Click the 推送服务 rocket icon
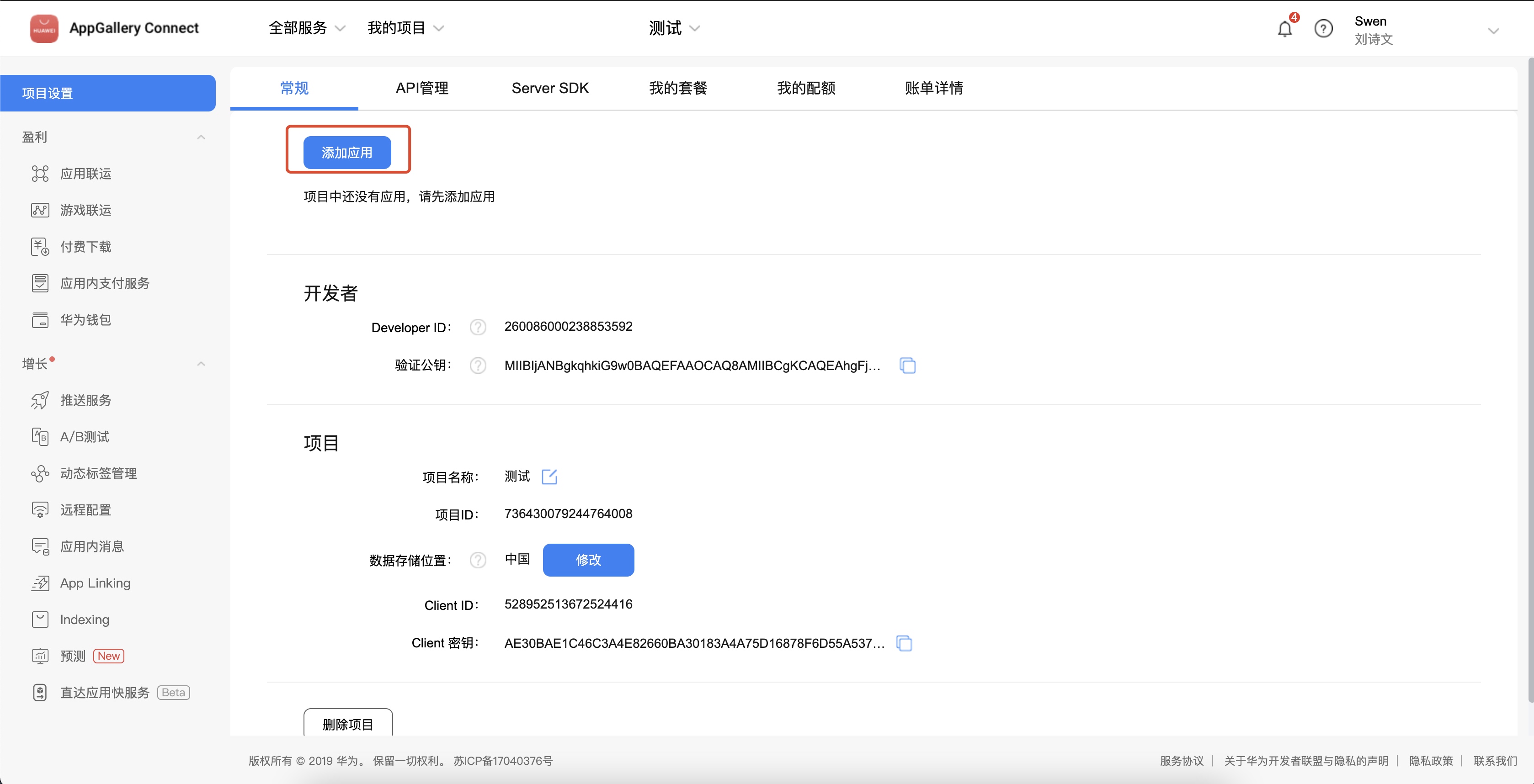The image size is (1534, 784). pos(40,400)
